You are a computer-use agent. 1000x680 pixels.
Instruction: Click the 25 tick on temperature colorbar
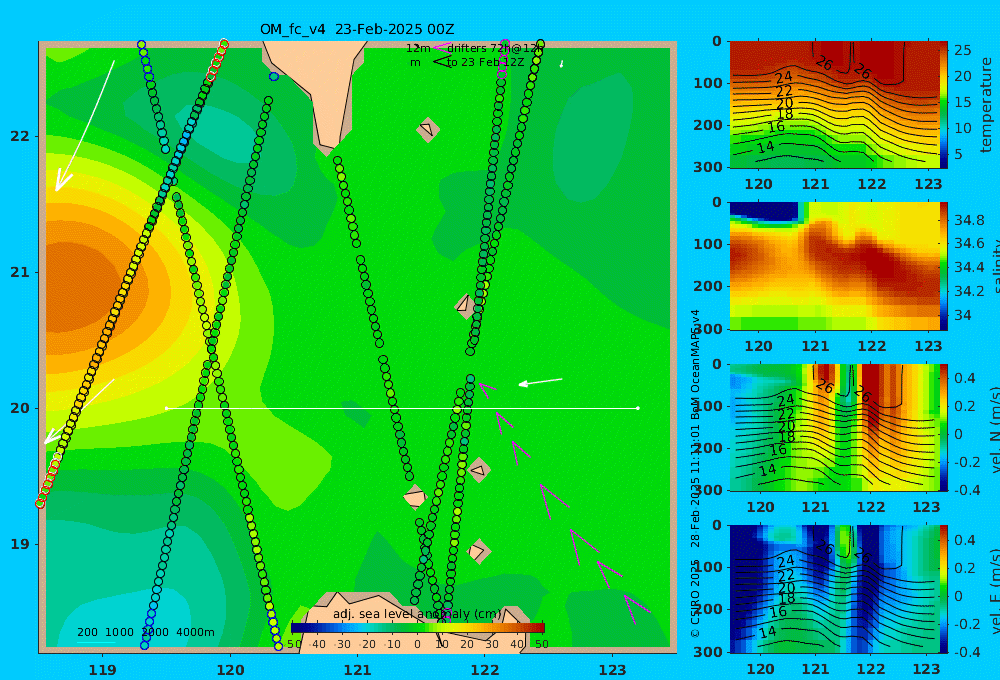click(963, 50)
